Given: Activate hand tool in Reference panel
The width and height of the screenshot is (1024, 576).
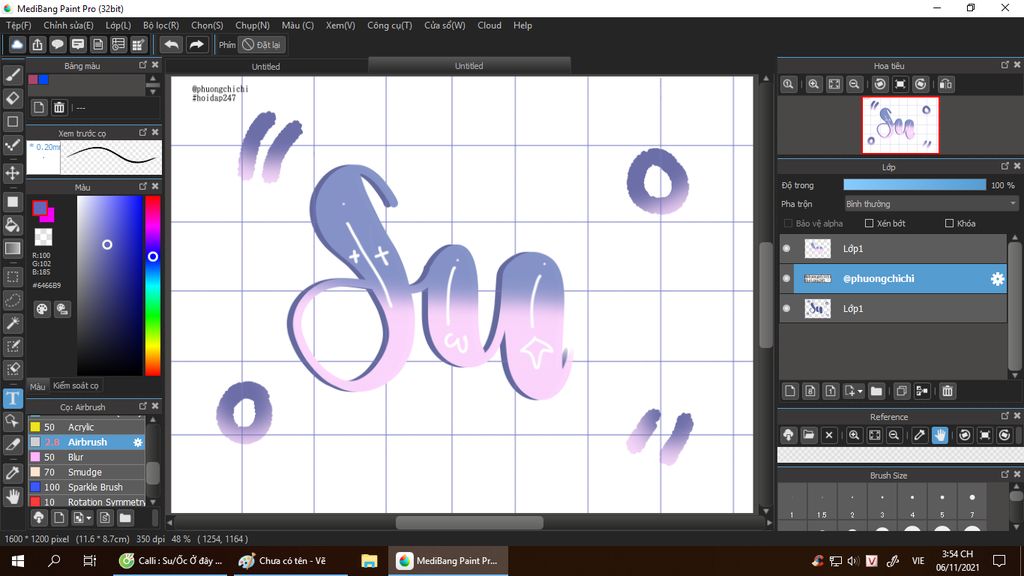Looking at the screenshot, I should [940, 435].
